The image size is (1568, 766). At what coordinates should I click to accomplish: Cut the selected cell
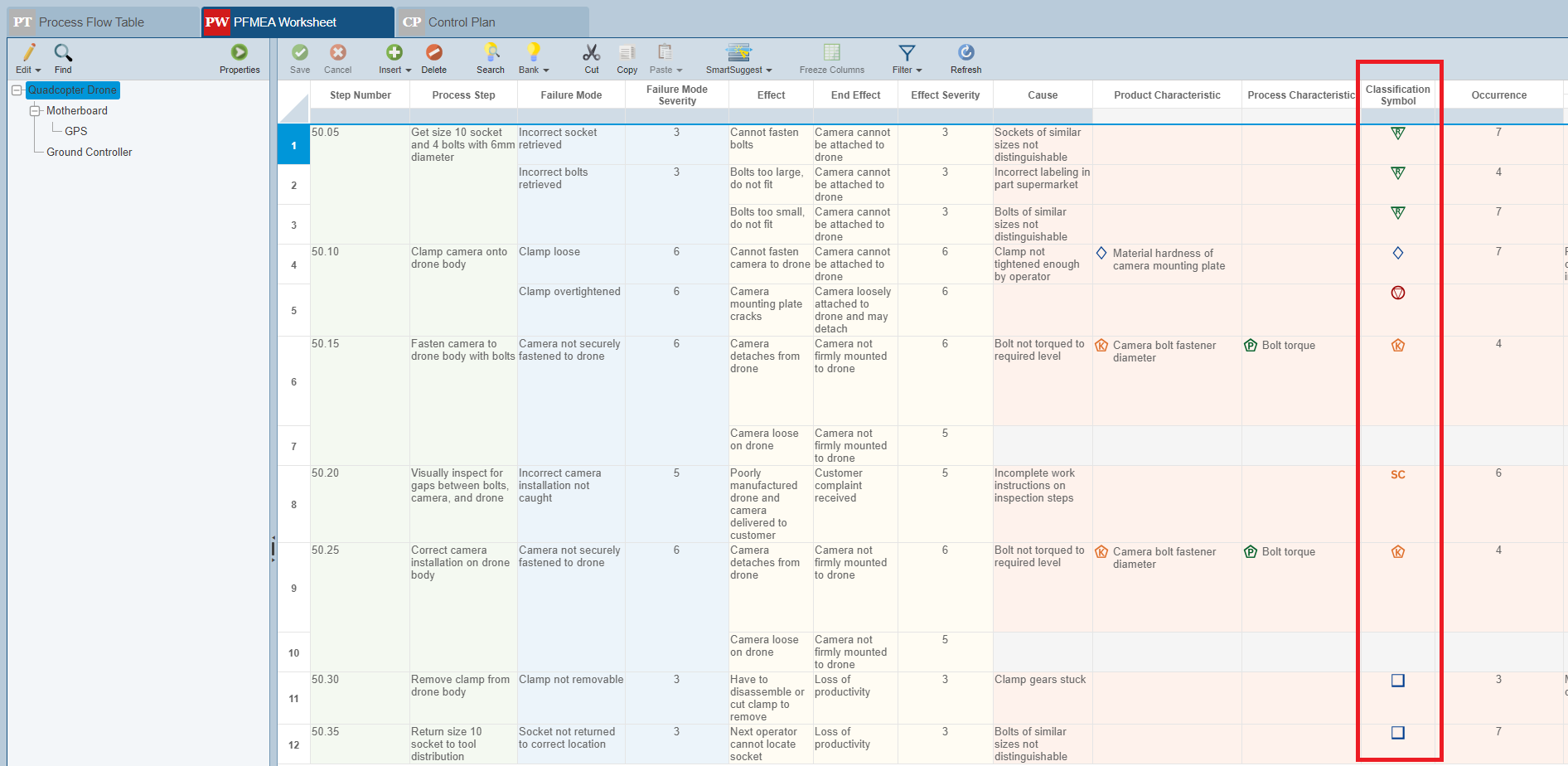(x=591, y=58)
